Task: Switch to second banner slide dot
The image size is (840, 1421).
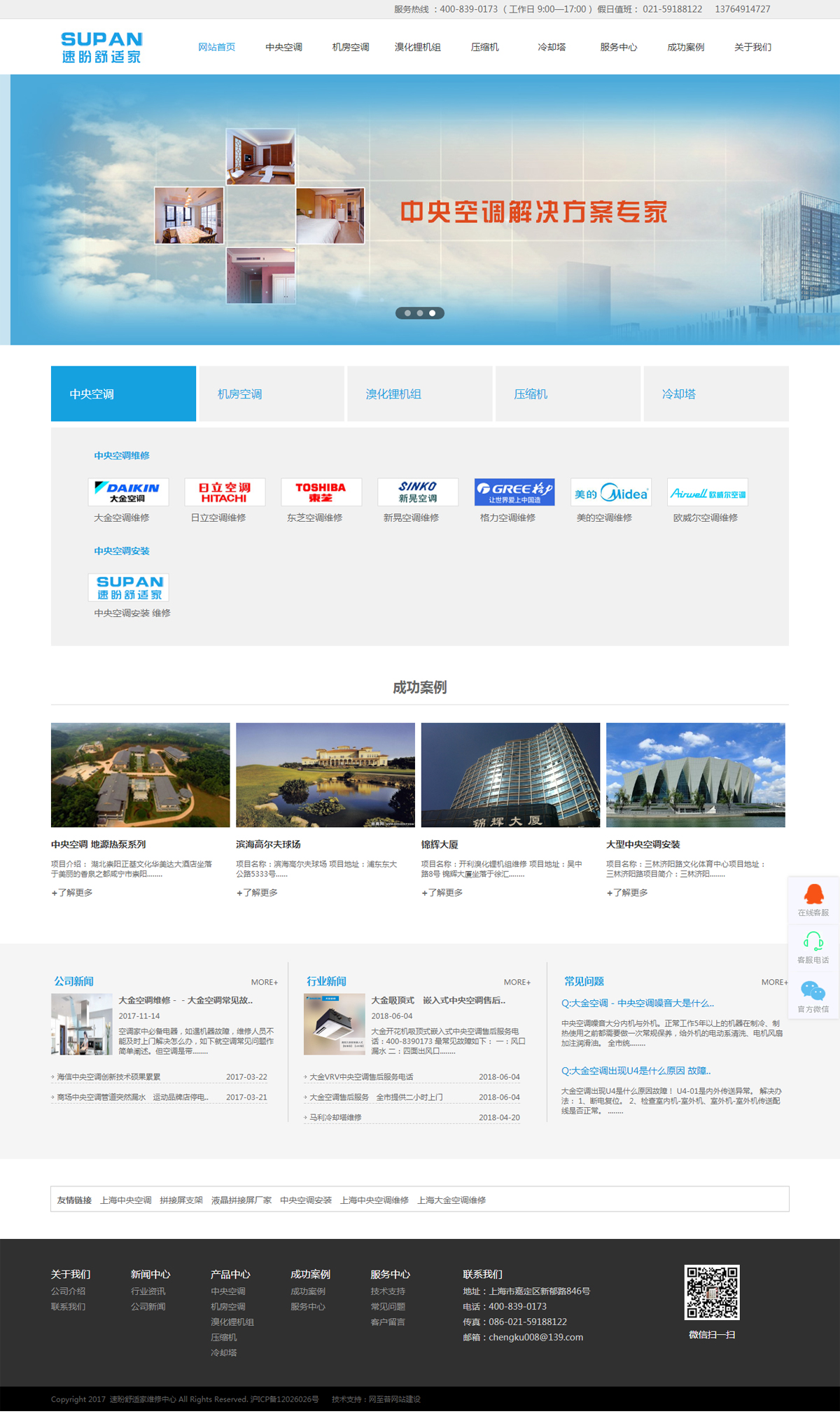Action: coord(420,313)
